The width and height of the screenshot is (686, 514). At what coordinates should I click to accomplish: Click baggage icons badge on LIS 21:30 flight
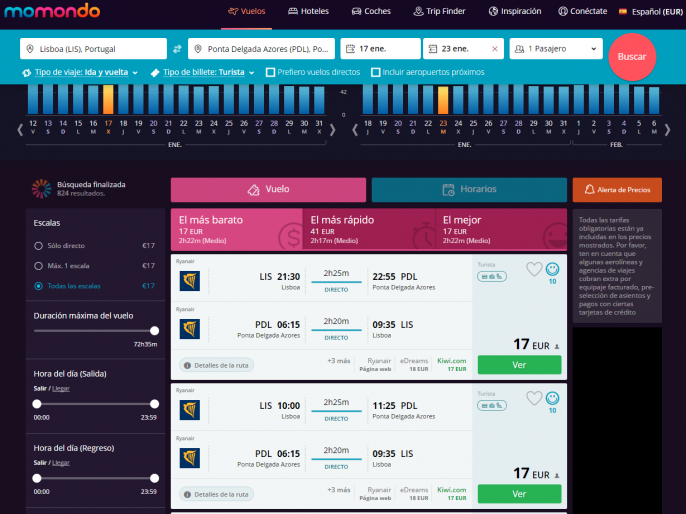coord(492,276)
